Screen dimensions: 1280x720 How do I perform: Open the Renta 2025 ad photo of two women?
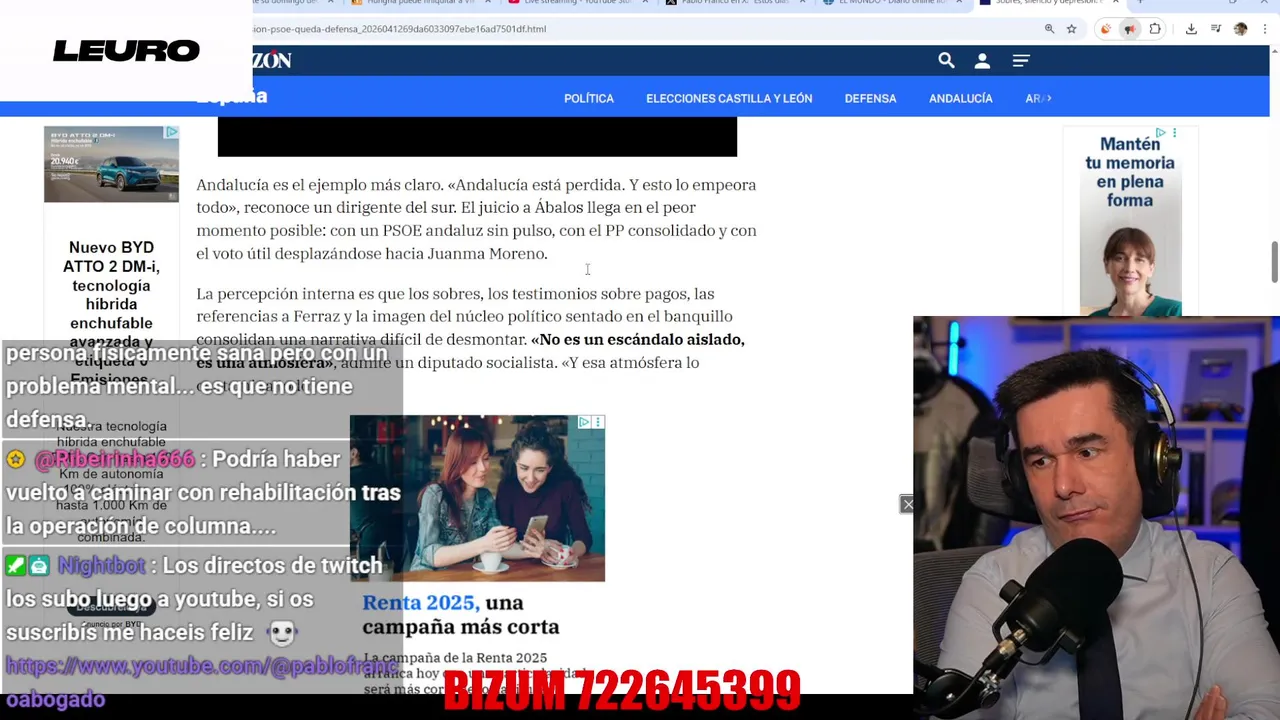pyautogui.click(x=477, y=498)
